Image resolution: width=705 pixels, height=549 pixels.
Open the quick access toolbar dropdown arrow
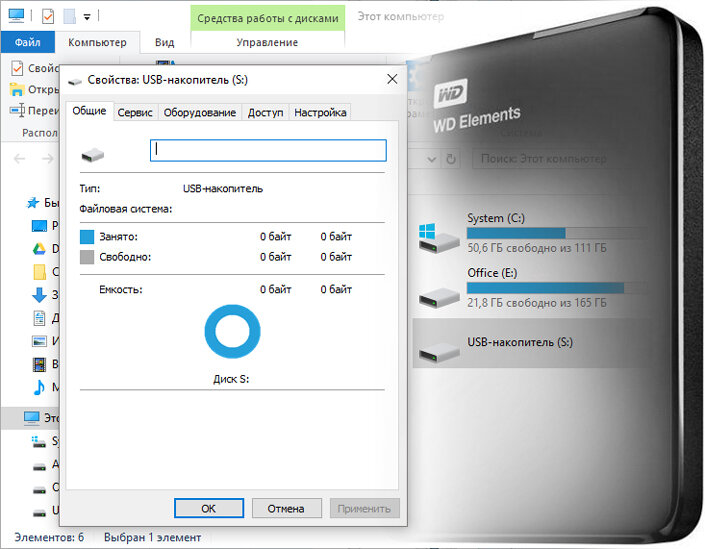point(87,17)
